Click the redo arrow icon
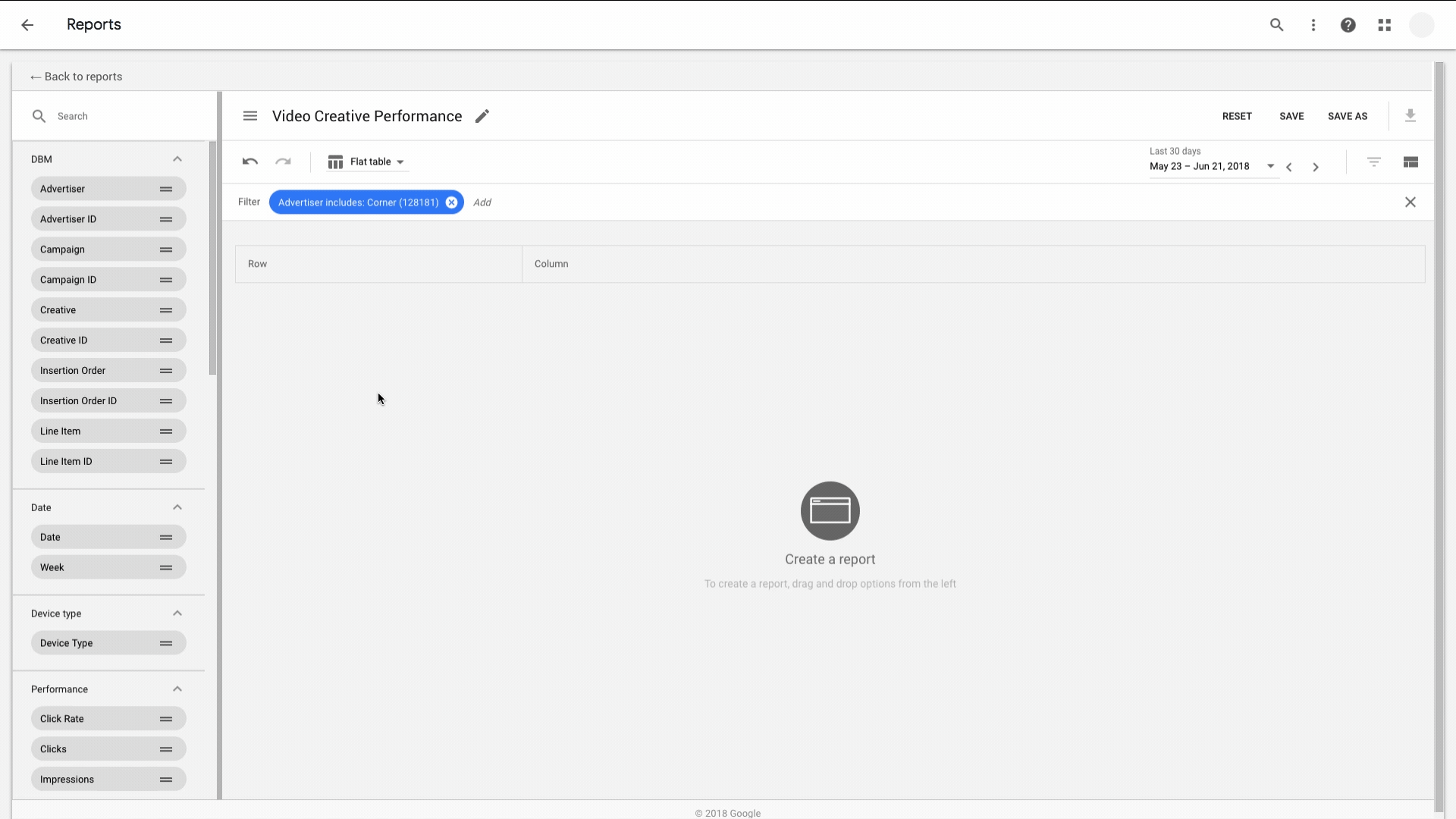 click(283, 161)
